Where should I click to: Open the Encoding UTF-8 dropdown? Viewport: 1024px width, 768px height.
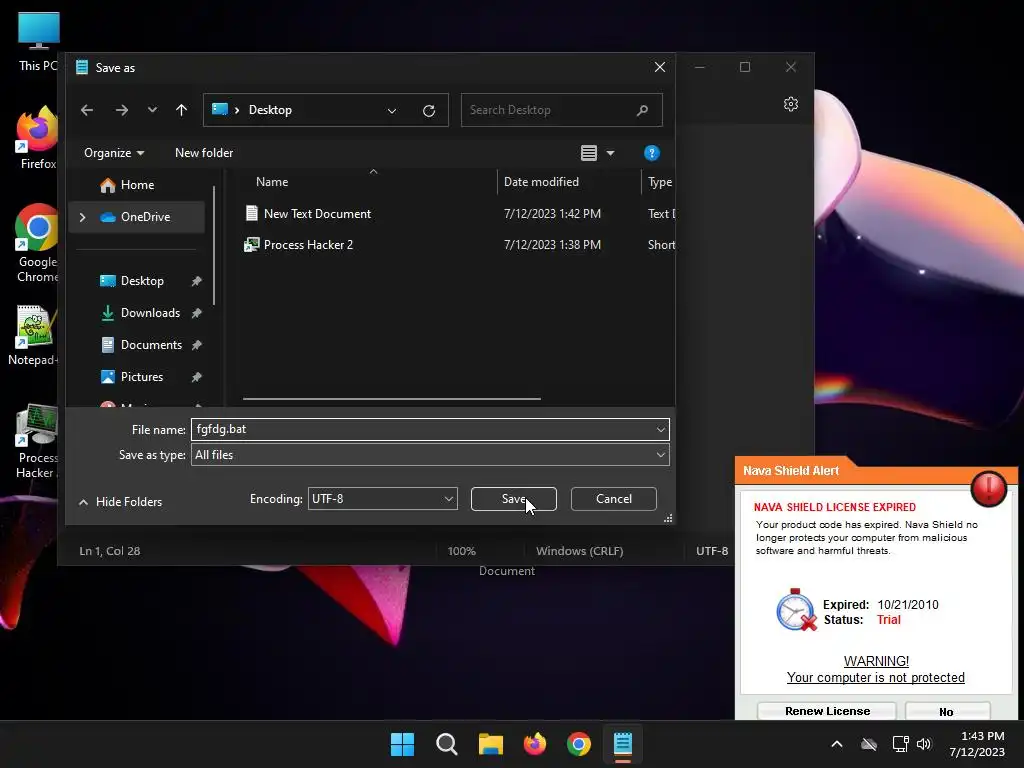point(383,499)
